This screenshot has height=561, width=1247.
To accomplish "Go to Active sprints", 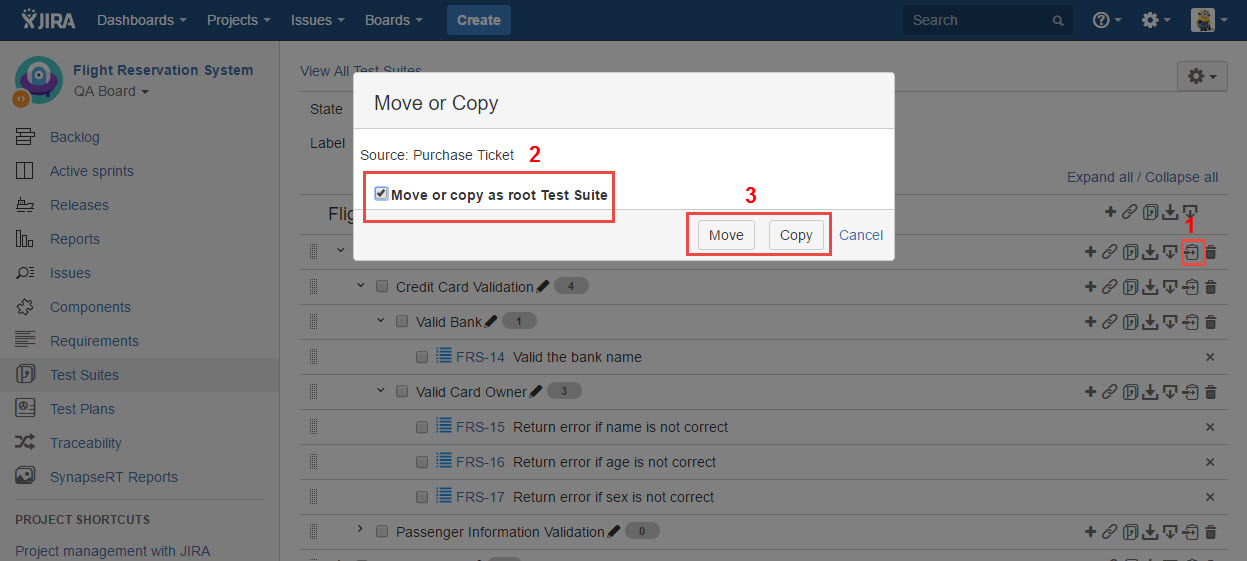I will pos(92,171).
